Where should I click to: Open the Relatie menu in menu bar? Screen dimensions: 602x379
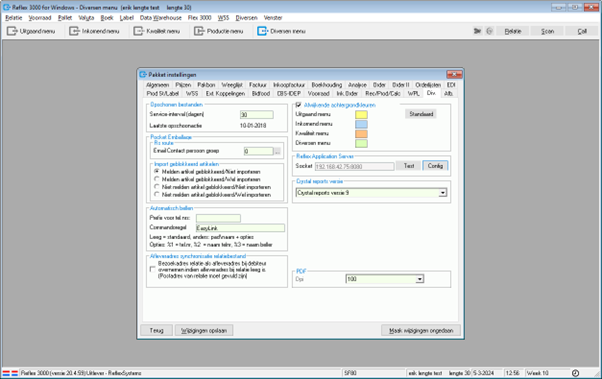coord(14,18)
